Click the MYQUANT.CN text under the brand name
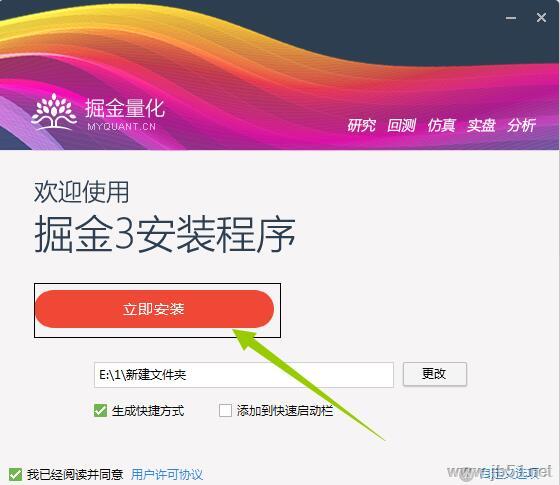The height and width of the screenshot is (485, 560). tap(121, 127)
